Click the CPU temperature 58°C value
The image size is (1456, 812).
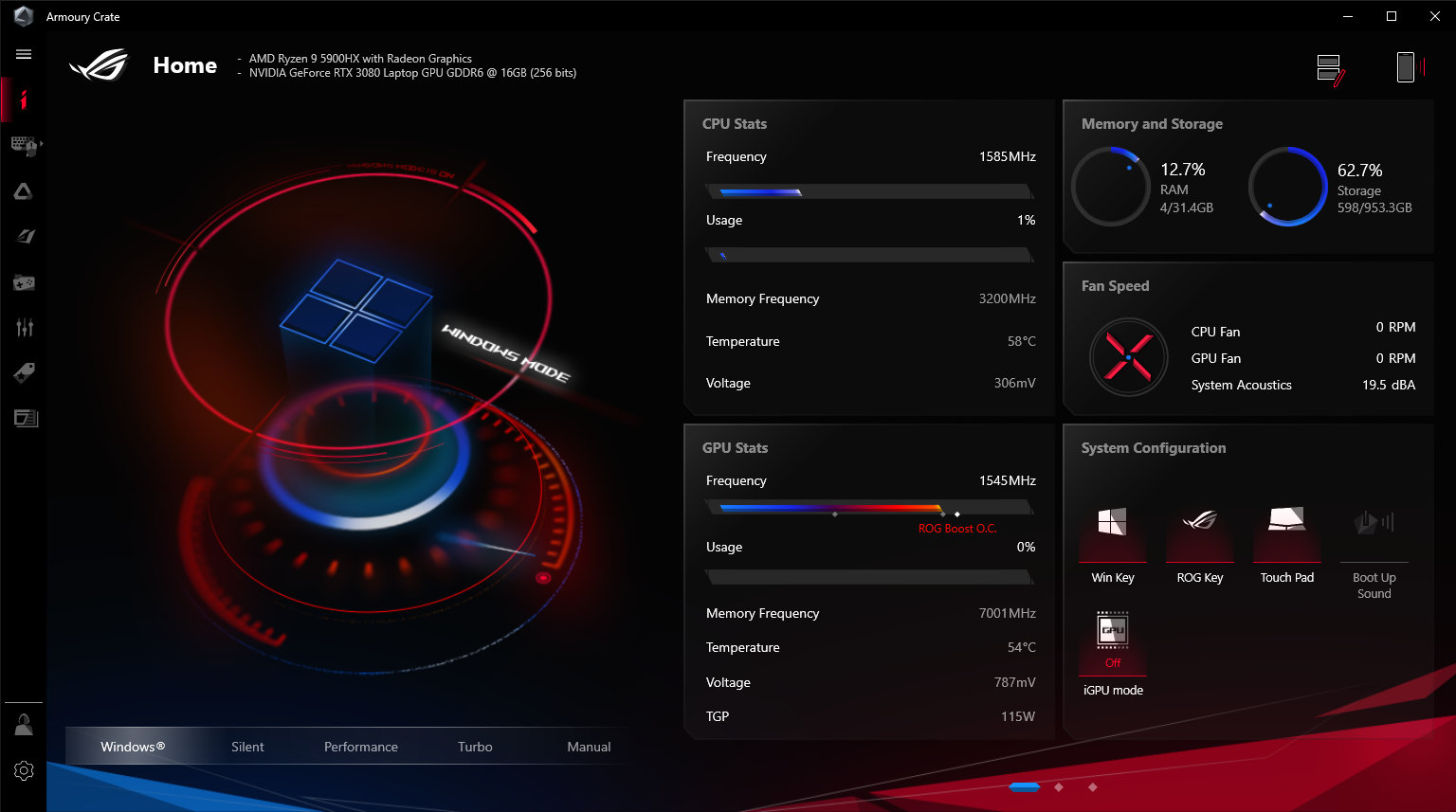coord(1022,341)
